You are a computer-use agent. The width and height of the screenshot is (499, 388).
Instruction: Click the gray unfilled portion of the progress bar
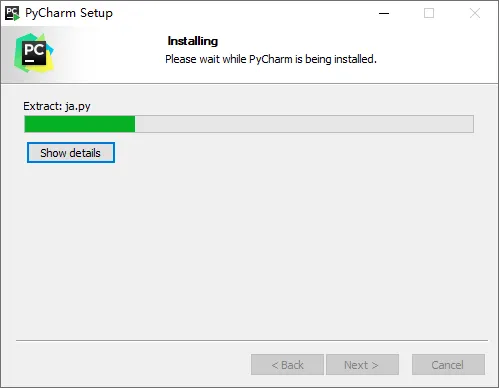click(x=304, y=124)
